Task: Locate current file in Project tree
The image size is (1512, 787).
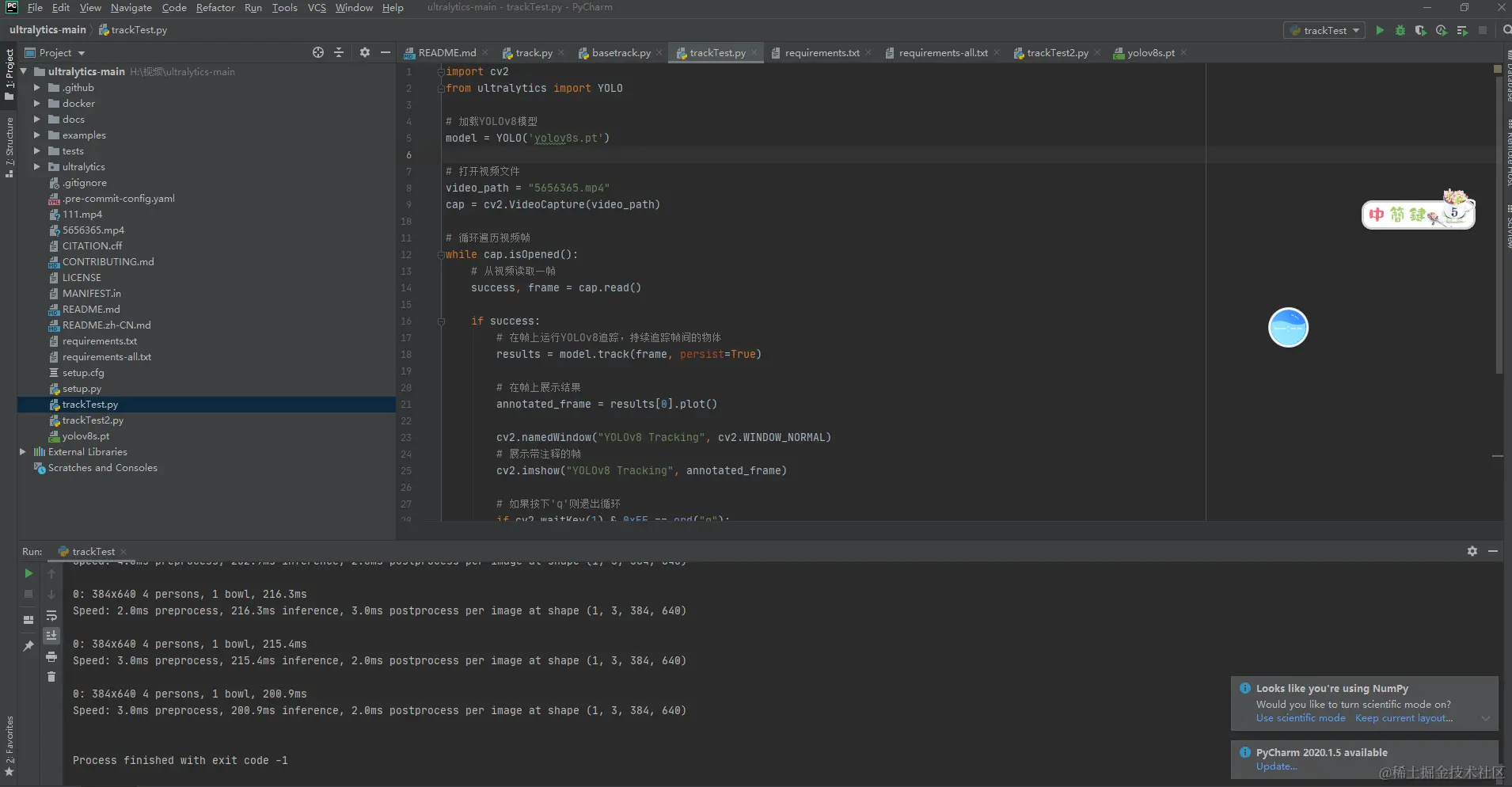Action: tap(318, 52)
